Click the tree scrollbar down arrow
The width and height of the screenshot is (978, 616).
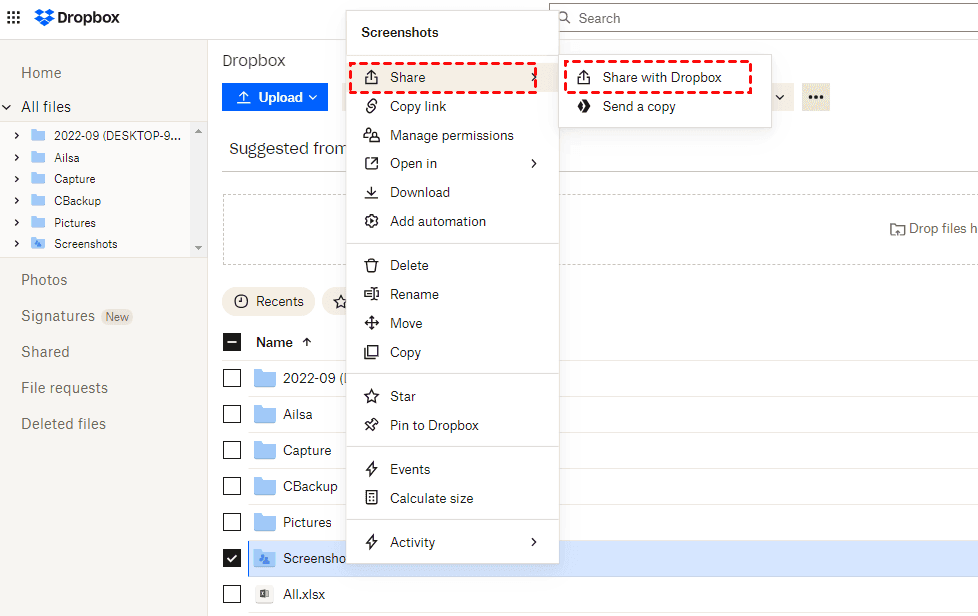[198, 248]
